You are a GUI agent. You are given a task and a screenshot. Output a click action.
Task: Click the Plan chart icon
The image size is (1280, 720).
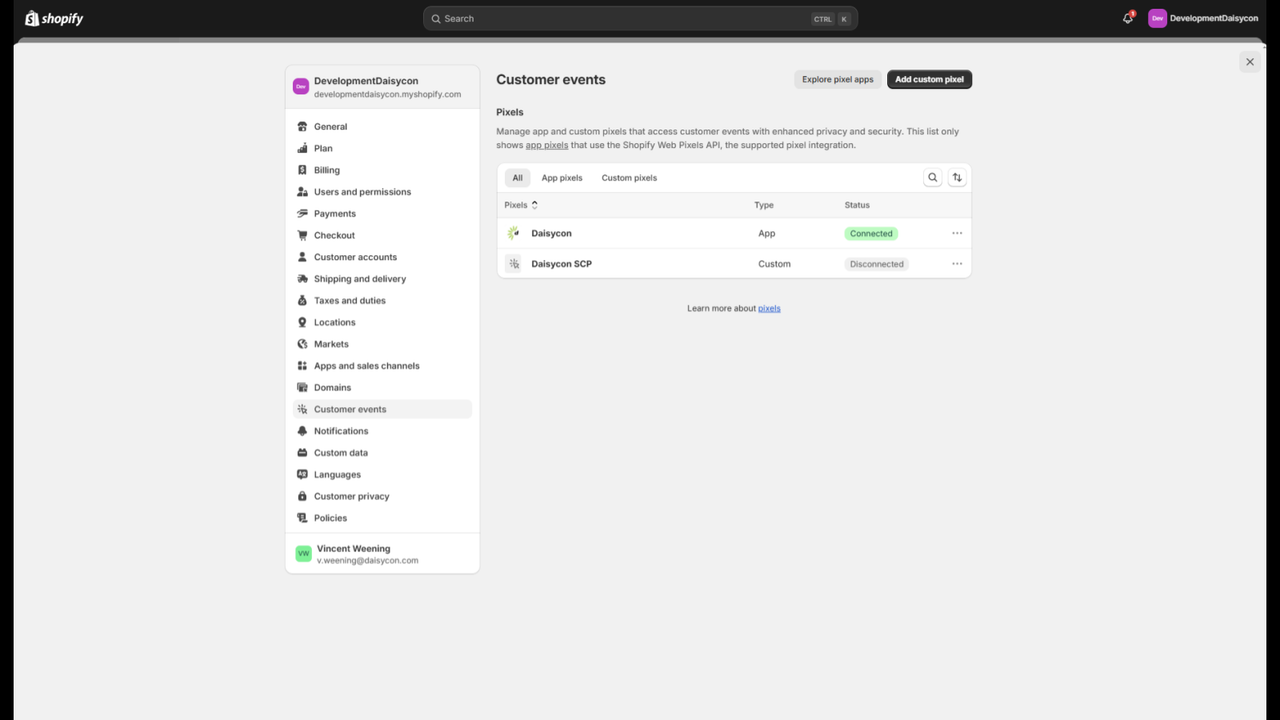click(303, 148)
